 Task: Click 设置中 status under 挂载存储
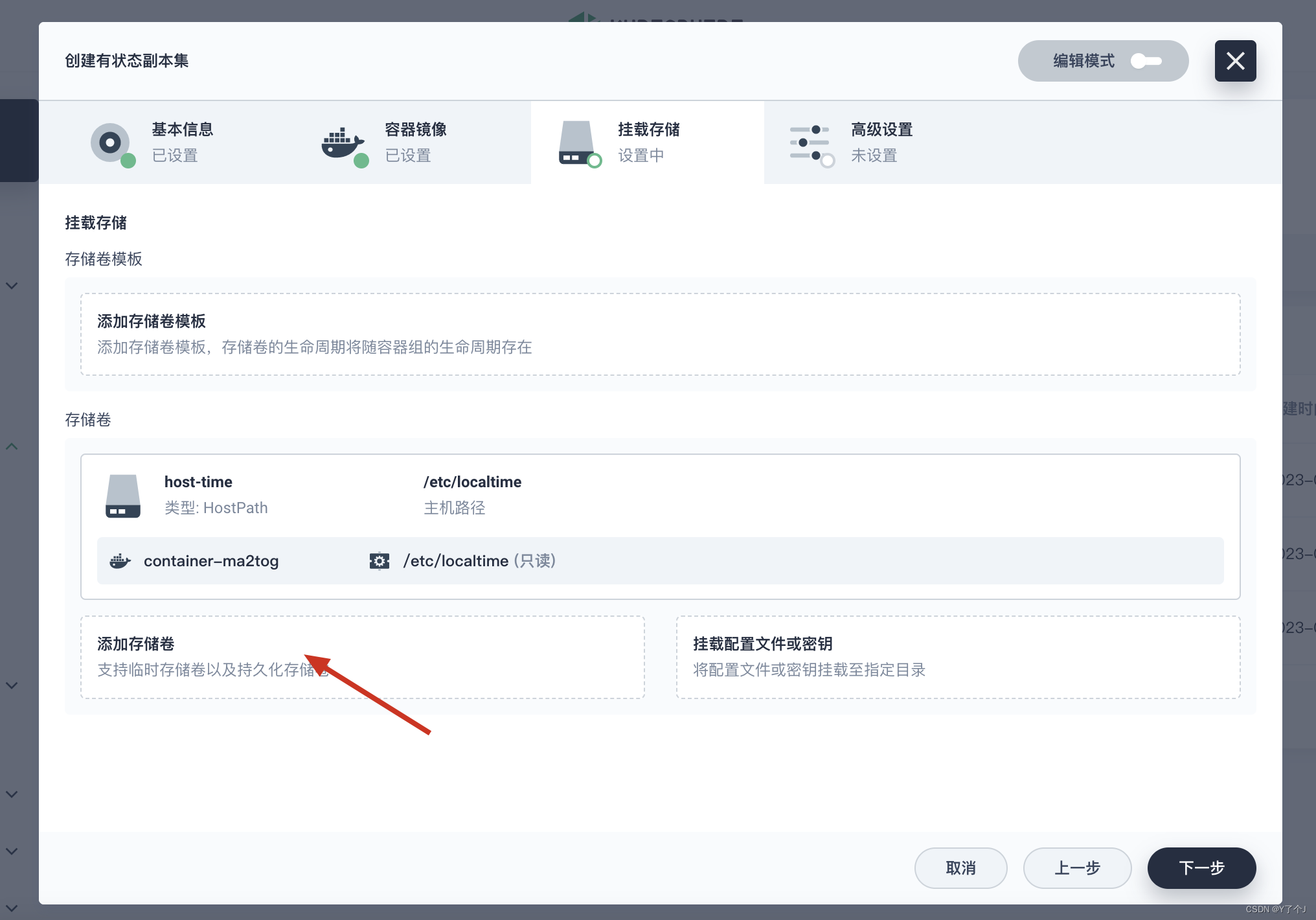click(x=641, y=155)
